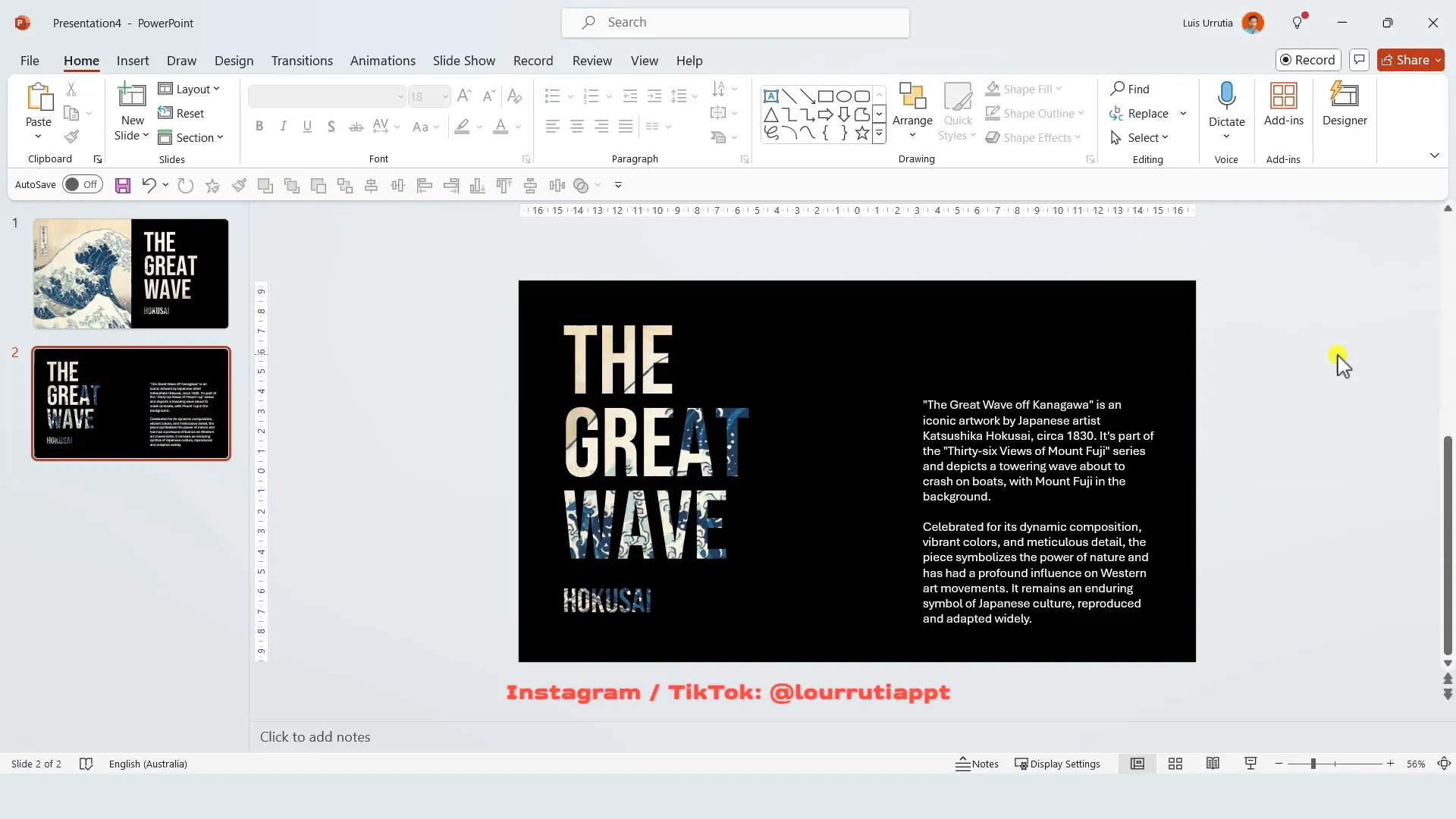The height and width of the screenshot is (819, 1456).
Task: Adjust the zoom slider handle
Action: click(1313, 764)
